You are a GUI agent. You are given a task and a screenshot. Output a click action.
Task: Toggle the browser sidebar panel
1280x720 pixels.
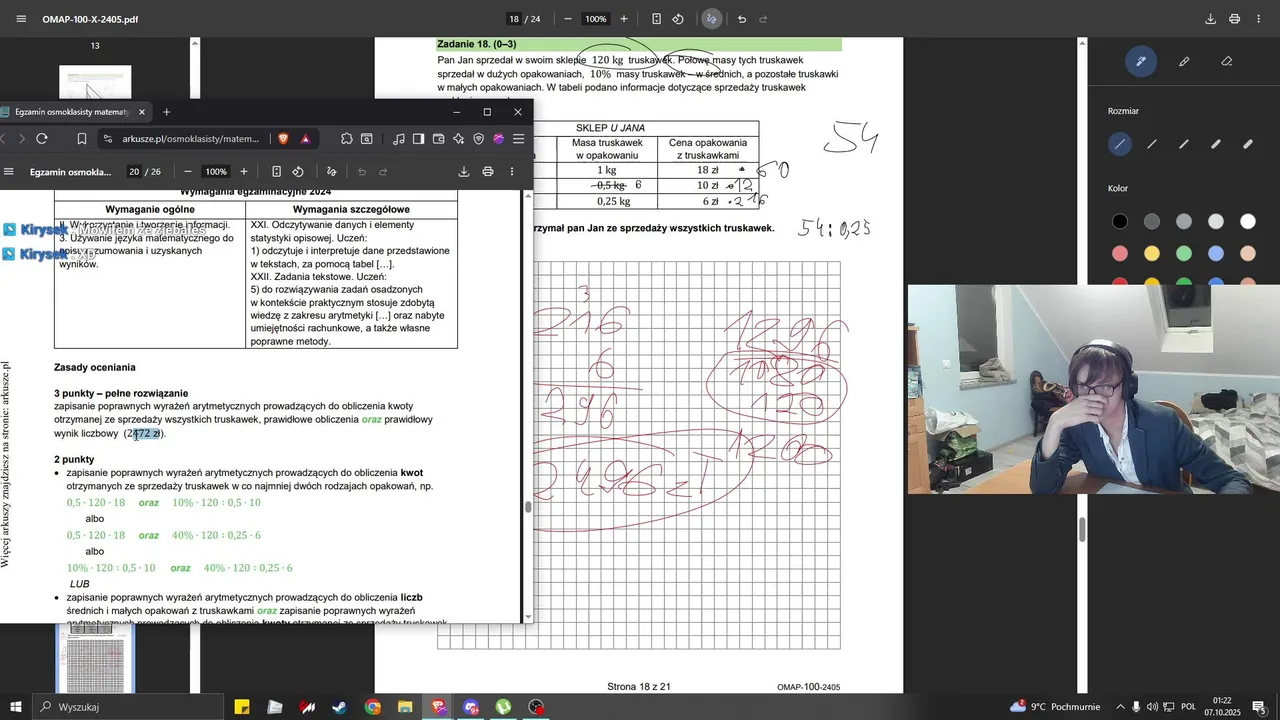click(419, 139)
